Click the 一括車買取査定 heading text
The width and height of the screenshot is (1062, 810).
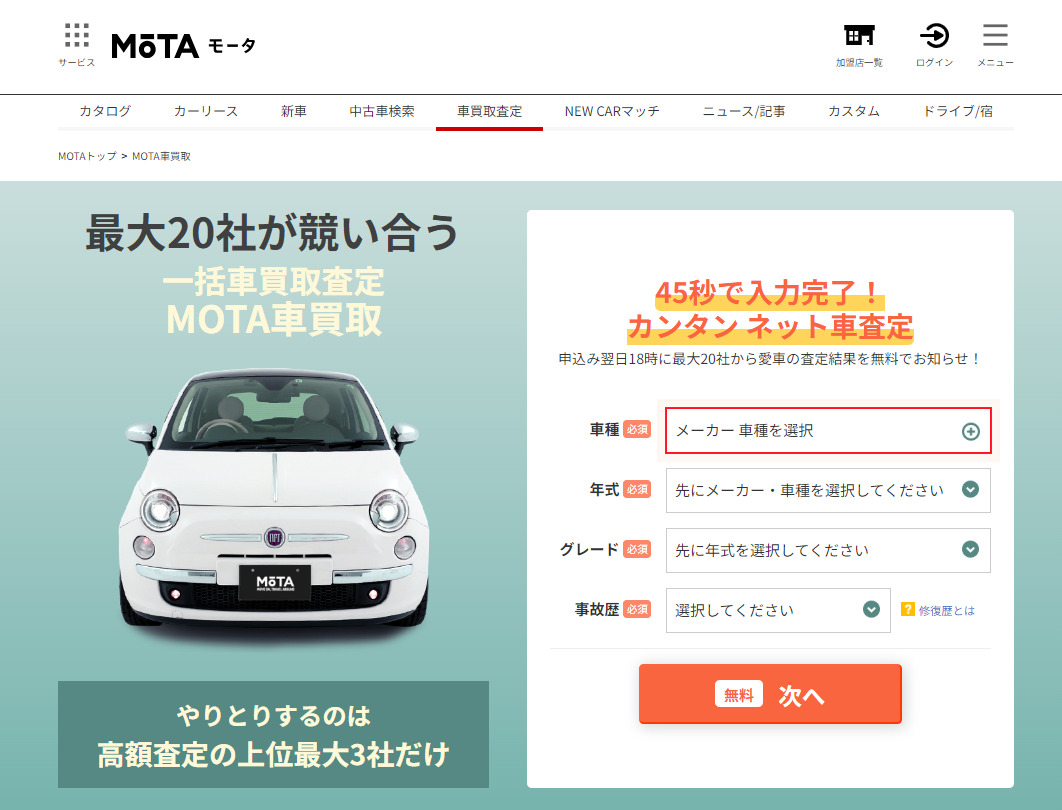tap(273, 282)
